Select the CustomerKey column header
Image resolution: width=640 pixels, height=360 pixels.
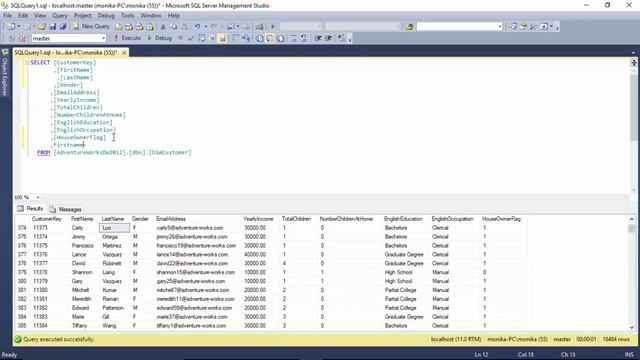coord(47,219)
